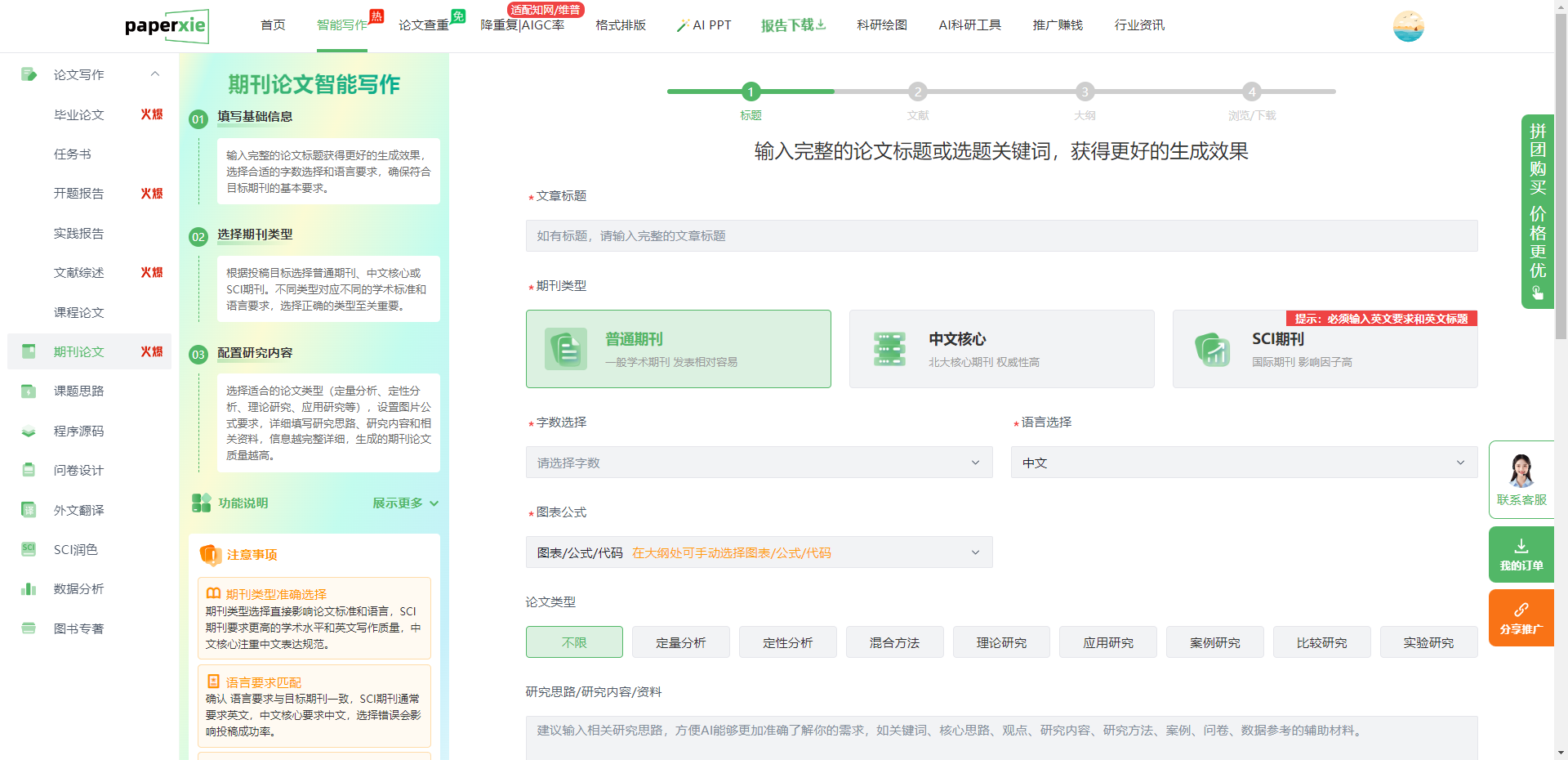Choose the SCI期刊 journal type option
Image resolution: width=1568 pixels, height=760 pixels.
pyautogui.click(x=1324, y=350)
